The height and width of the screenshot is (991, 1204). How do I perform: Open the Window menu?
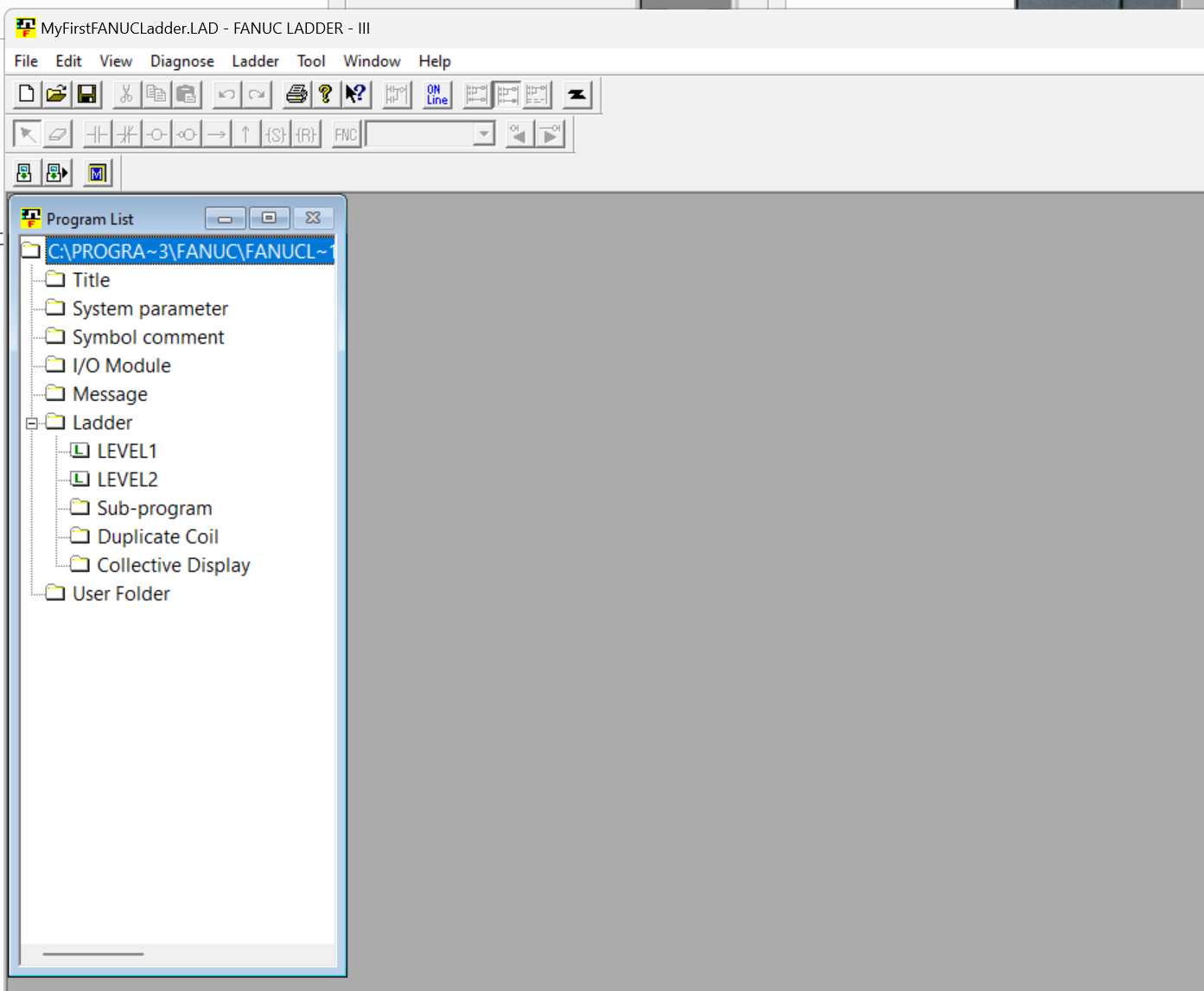coord(372,61)
